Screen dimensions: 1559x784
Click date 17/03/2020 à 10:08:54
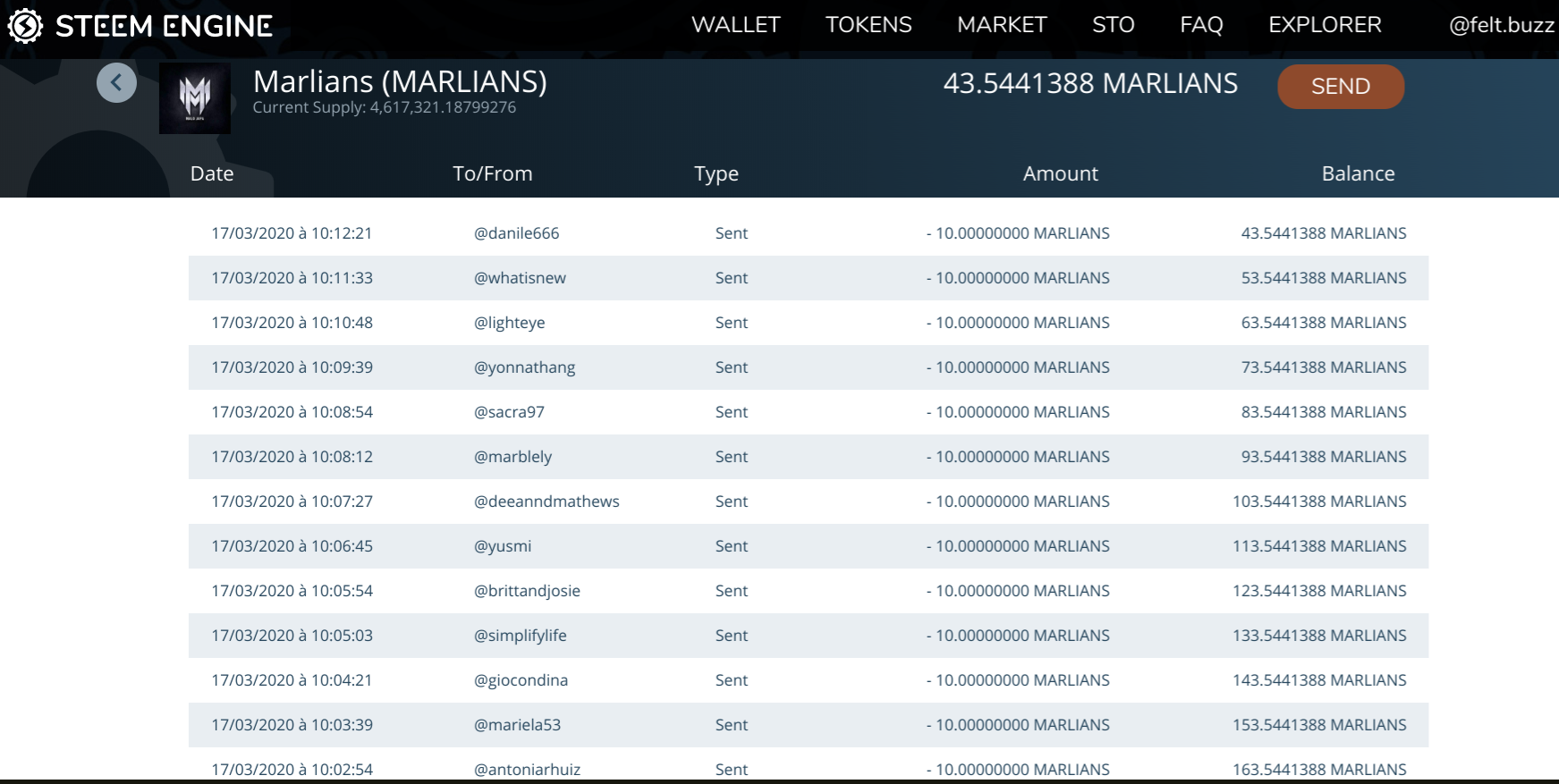(x=292, y=412)
